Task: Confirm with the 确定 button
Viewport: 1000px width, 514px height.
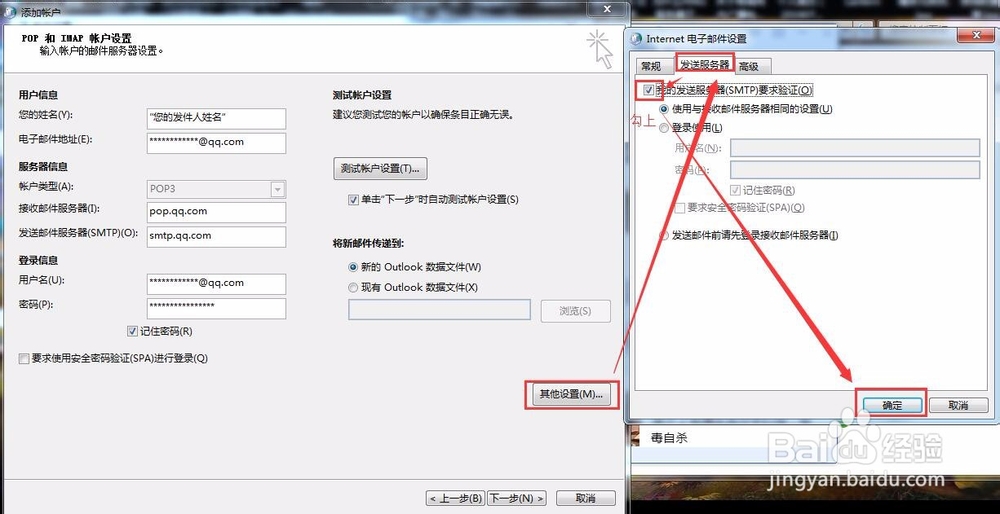Action: click(x=892, y=405)
